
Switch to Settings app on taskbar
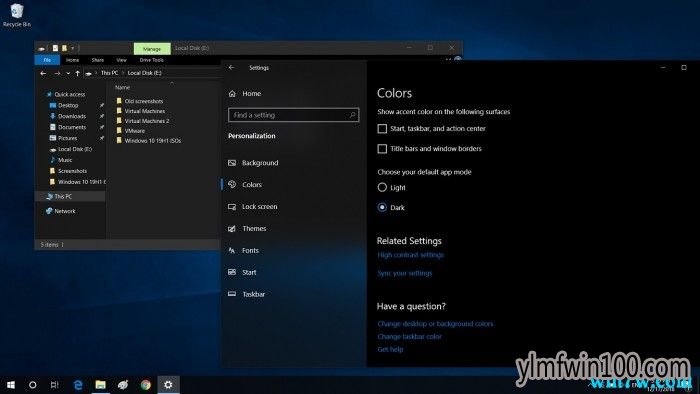168,385
